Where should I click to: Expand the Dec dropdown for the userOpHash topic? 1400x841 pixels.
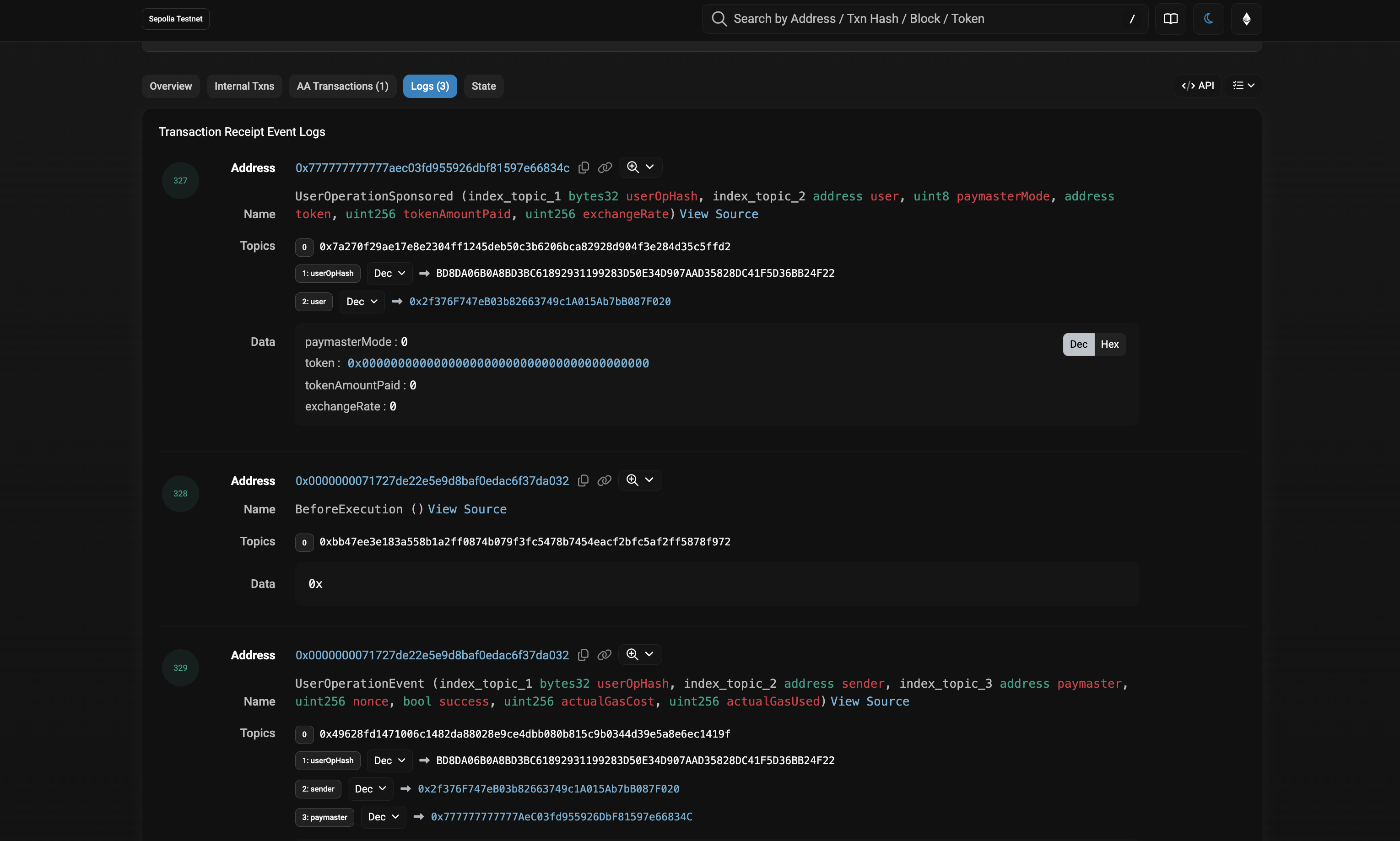tap(389, 273)
